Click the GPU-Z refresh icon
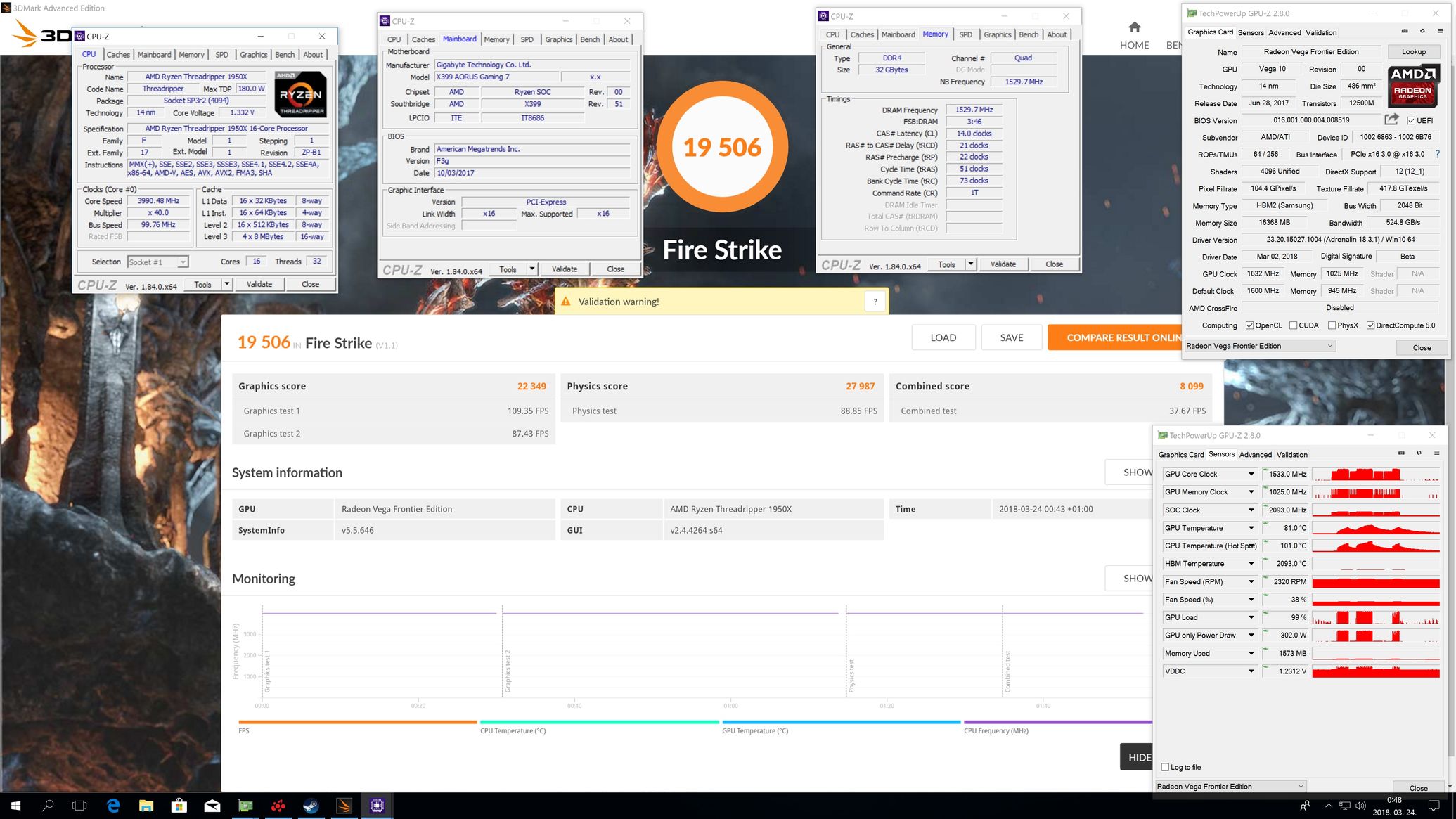Viewport: 1456px width, 819px height. 1422,31
